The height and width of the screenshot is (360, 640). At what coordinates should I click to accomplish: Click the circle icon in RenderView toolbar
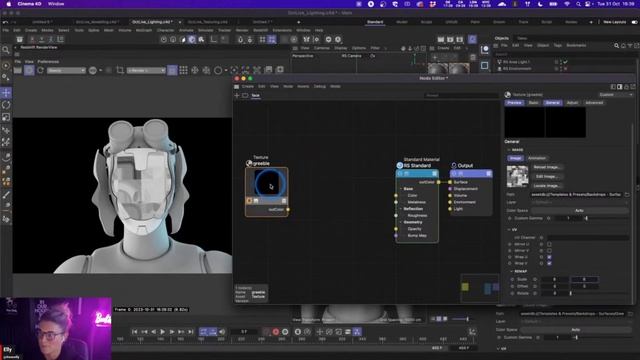click(x=218, y=70)
